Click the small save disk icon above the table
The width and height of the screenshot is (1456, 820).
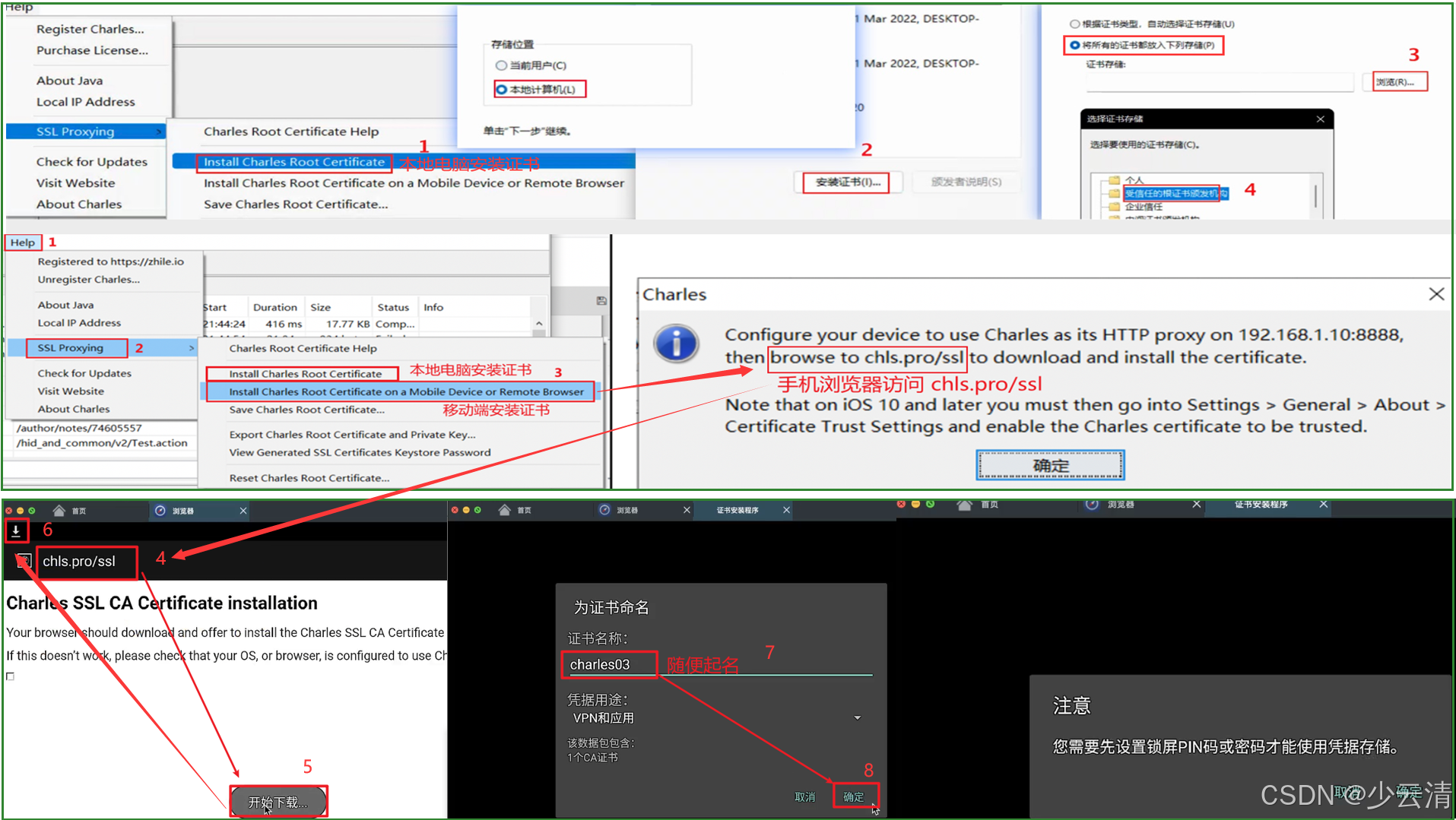coord(601,301)
